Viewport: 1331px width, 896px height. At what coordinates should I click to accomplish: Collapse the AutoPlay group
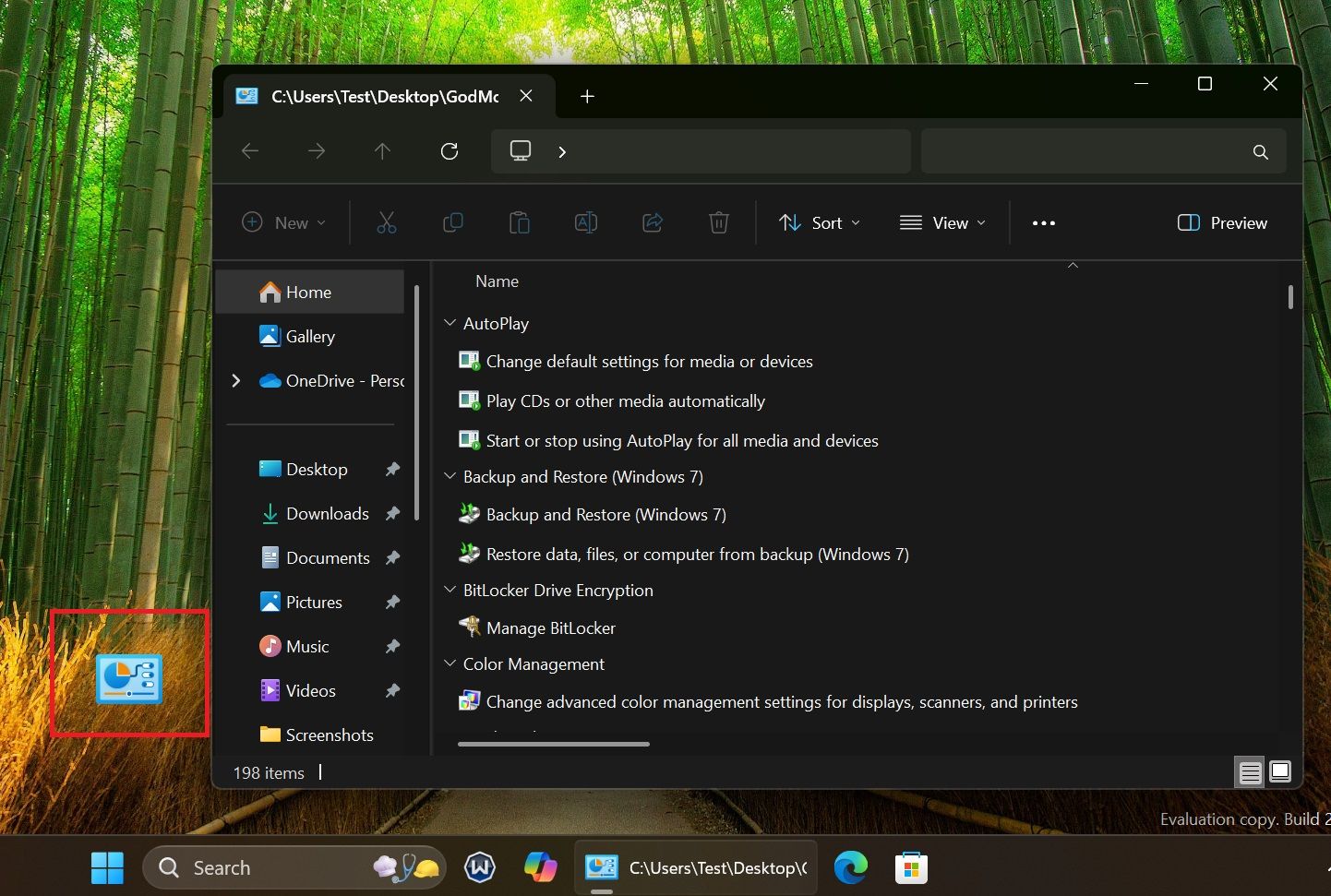(450, 323)
